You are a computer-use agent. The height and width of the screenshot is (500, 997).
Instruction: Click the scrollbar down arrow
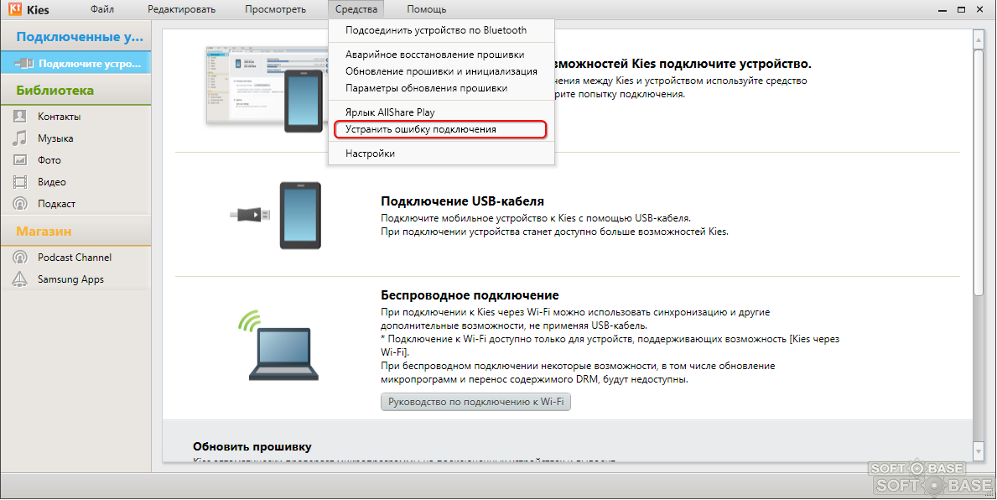(x=979, y=450)
